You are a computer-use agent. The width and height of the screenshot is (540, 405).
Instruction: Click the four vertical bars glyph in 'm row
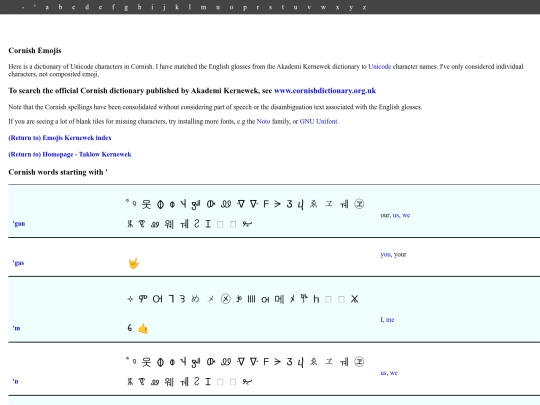point(251,299)
